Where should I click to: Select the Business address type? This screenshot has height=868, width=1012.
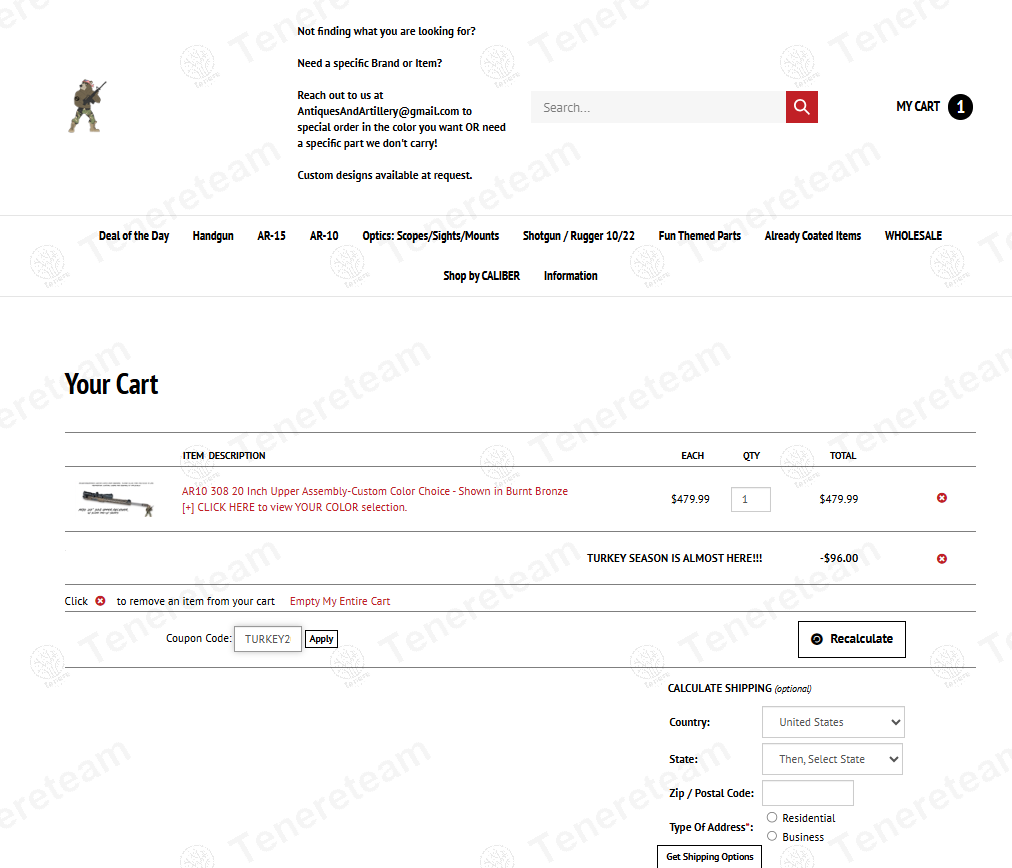772,836
